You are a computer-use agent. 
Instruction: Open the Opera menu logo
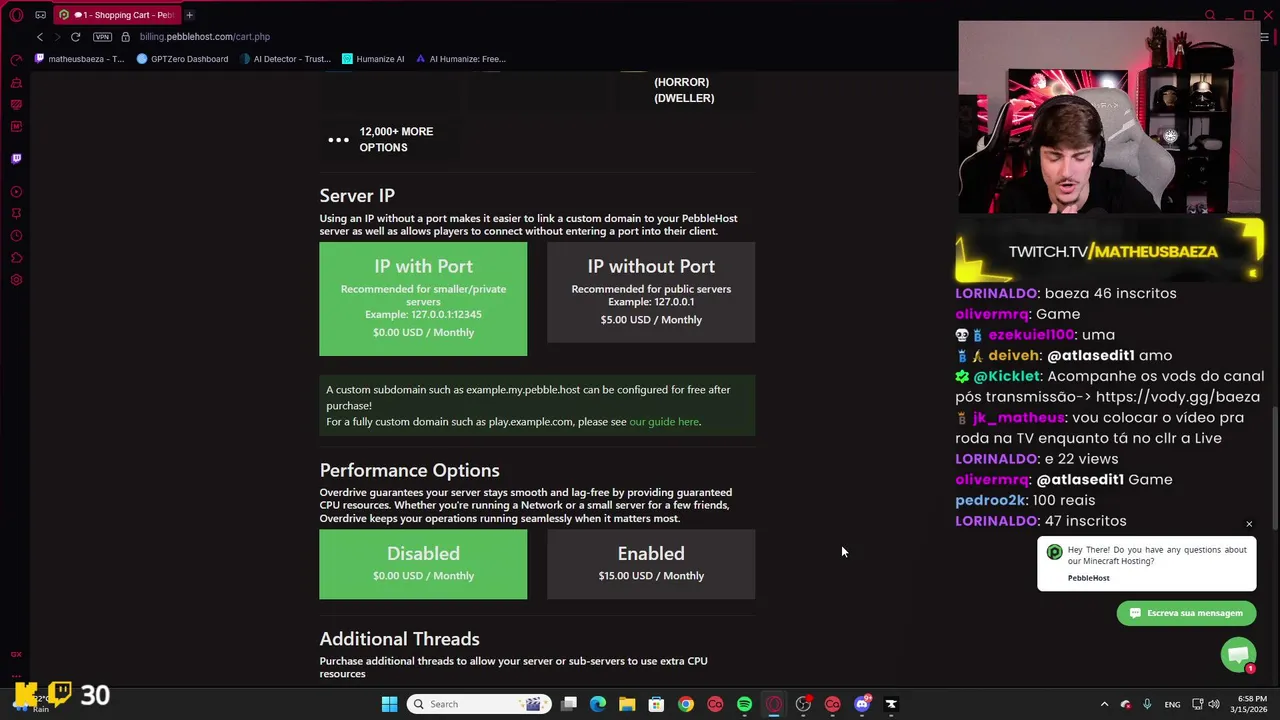(16, 15)
